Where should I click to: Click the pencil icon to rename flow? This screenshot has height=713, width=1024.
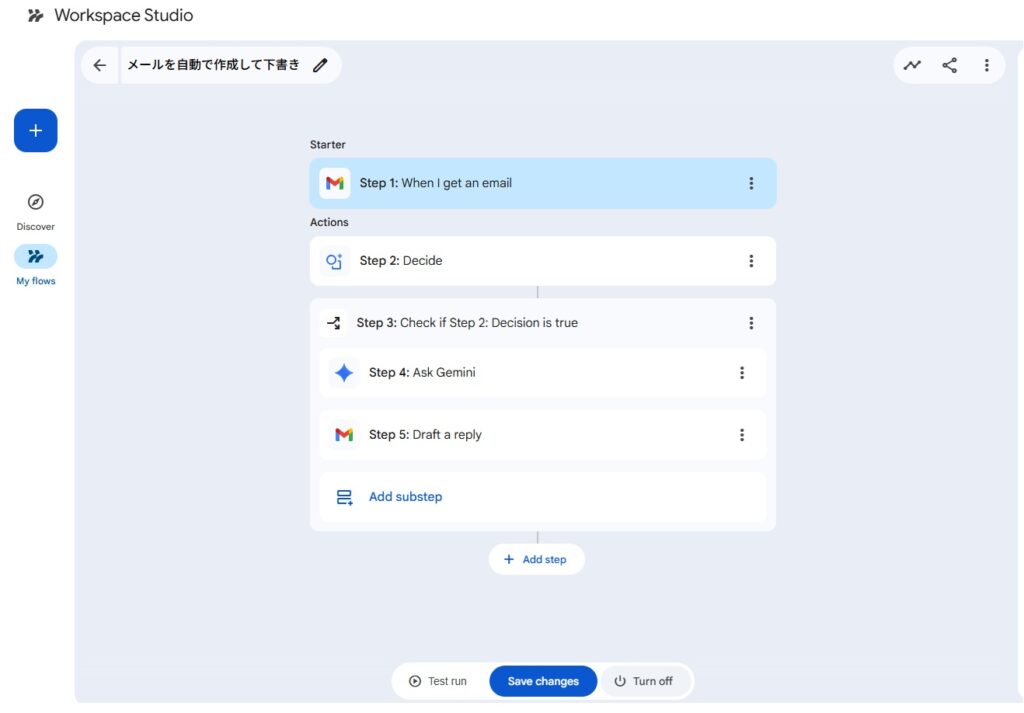point(320,66)
